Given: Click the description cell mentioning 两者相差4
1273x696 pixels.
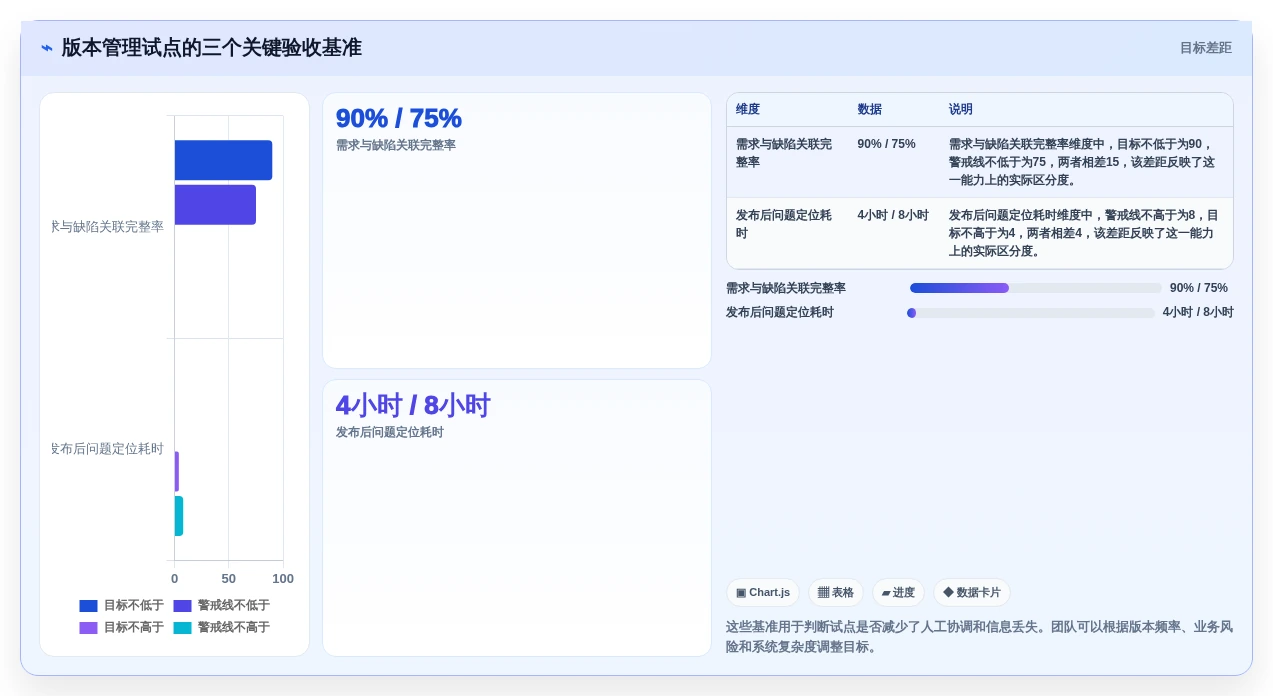Looking at the screenshot, I should pos(1084,233).
